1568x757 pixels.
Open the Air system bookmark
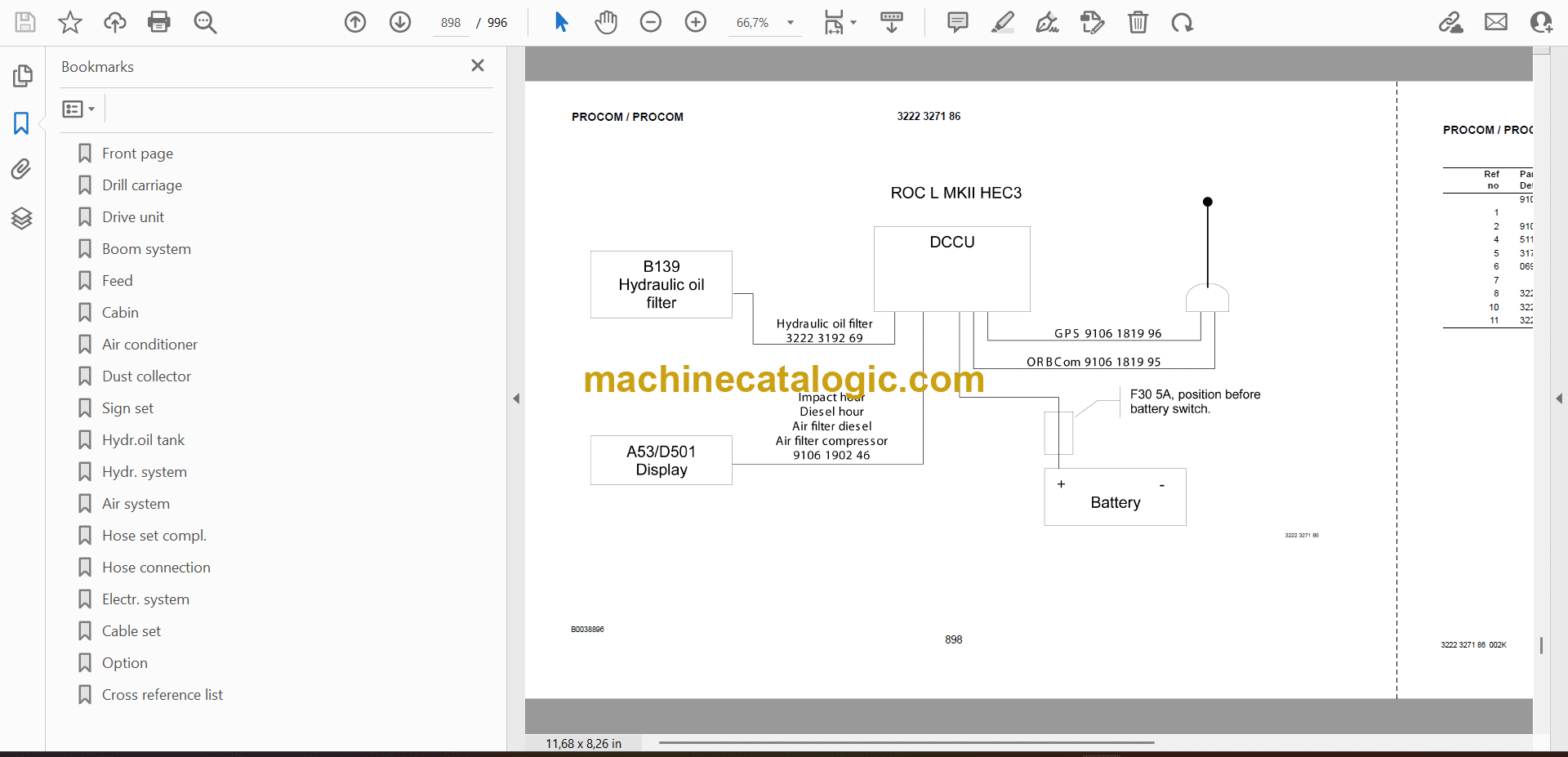(136, 504)
